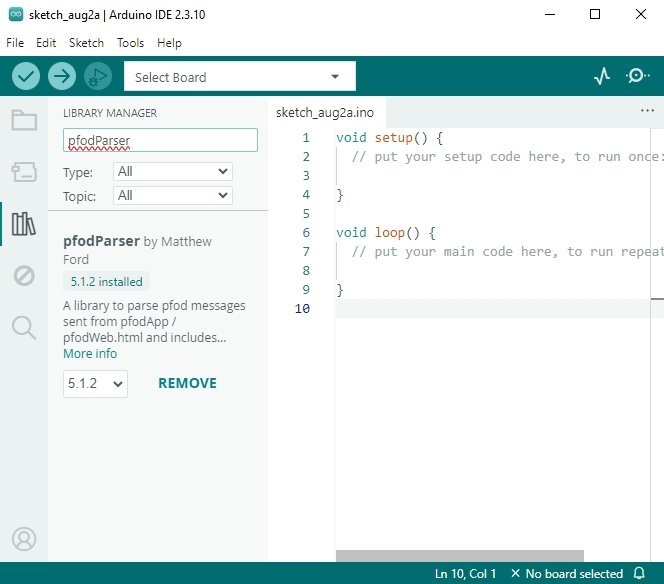Open the Sketchbook folder panel
The image size is (664, 584).
(24, 120)
